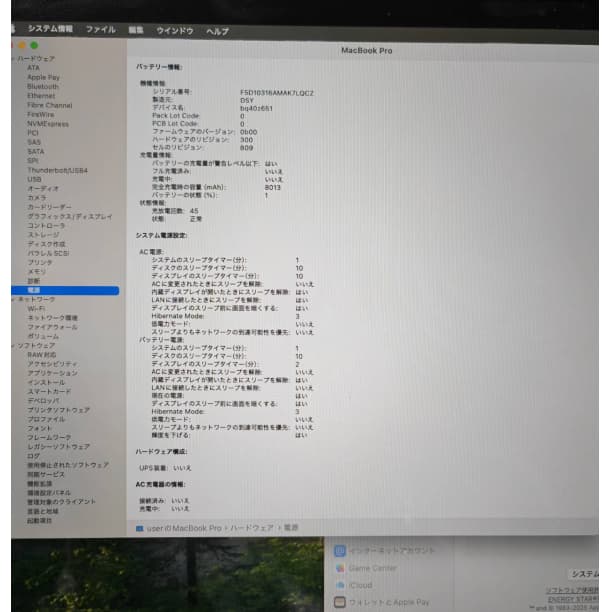Select Apple Pay in the sidebar
Image resolution: width=612 pixels, height=612 pixels.
(x=43, y=77)
